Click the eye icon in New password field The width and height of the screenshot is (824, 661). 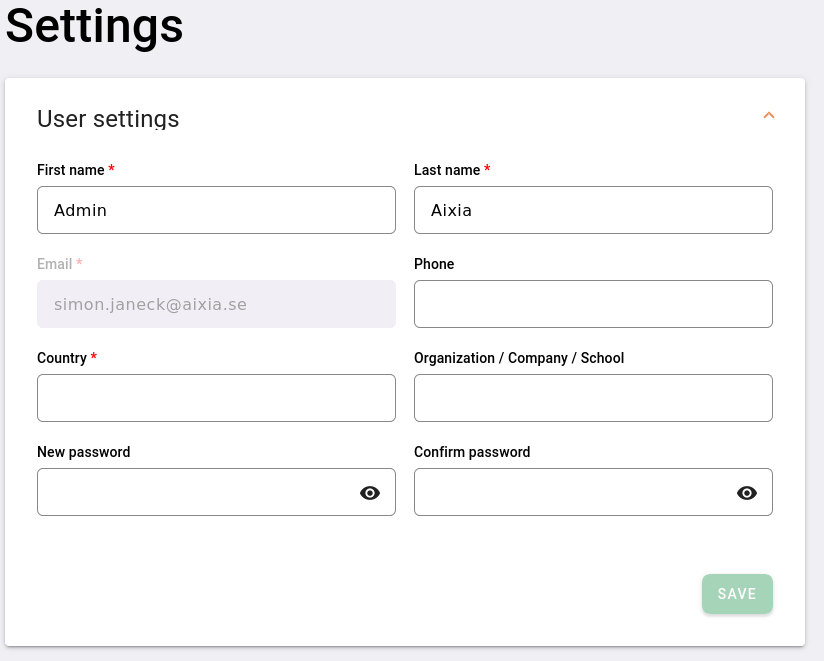pos(370,492)
